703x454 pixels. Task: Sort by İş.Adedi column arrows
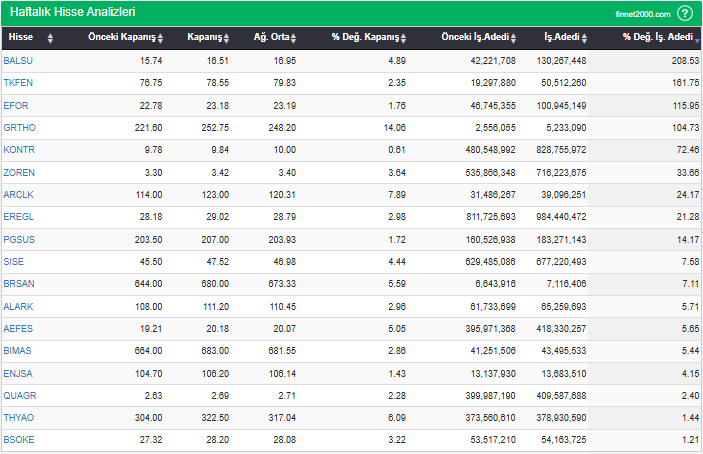pos(586,38)
